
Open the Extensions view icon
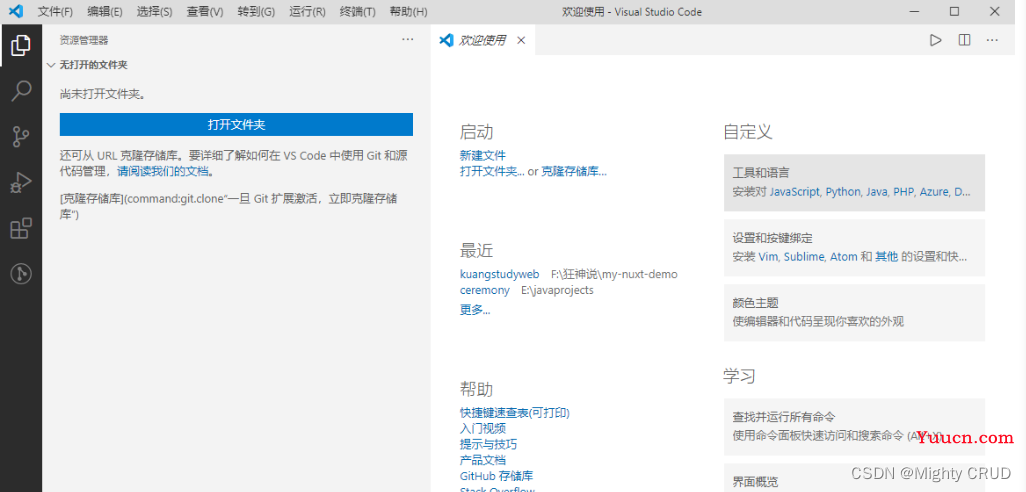coord(21,228)
